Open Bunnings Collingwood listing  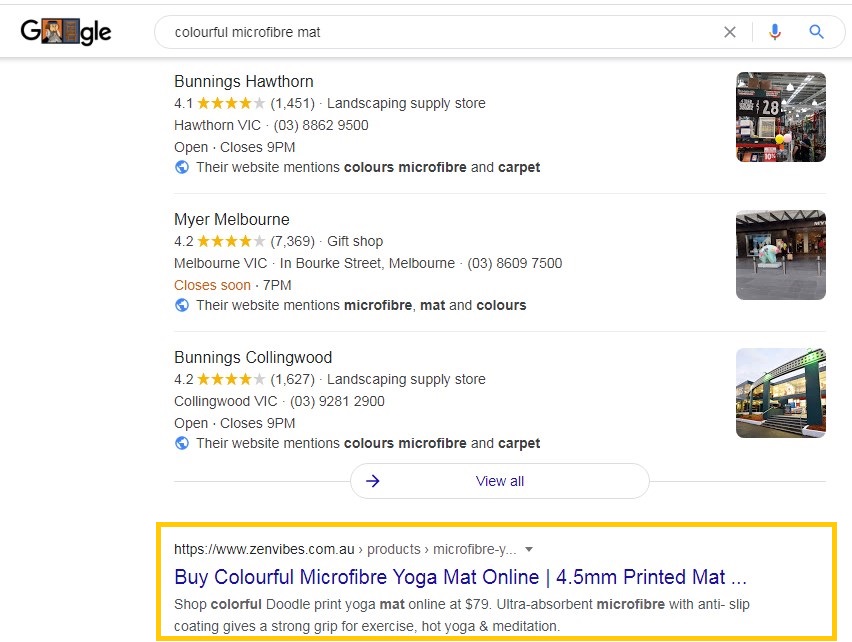coord(253,357)
